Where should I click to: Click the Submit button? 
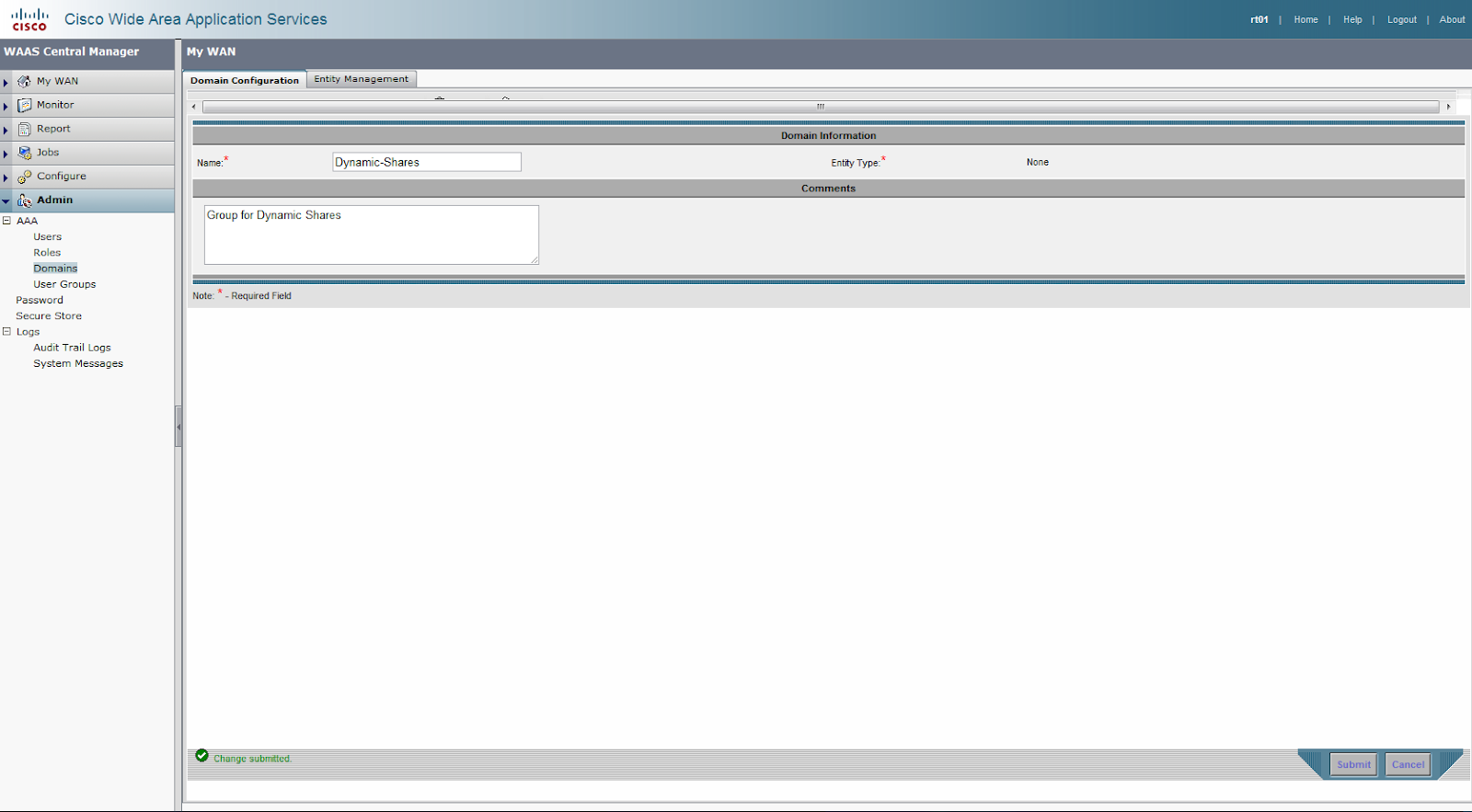click(x=1353, y=764)
